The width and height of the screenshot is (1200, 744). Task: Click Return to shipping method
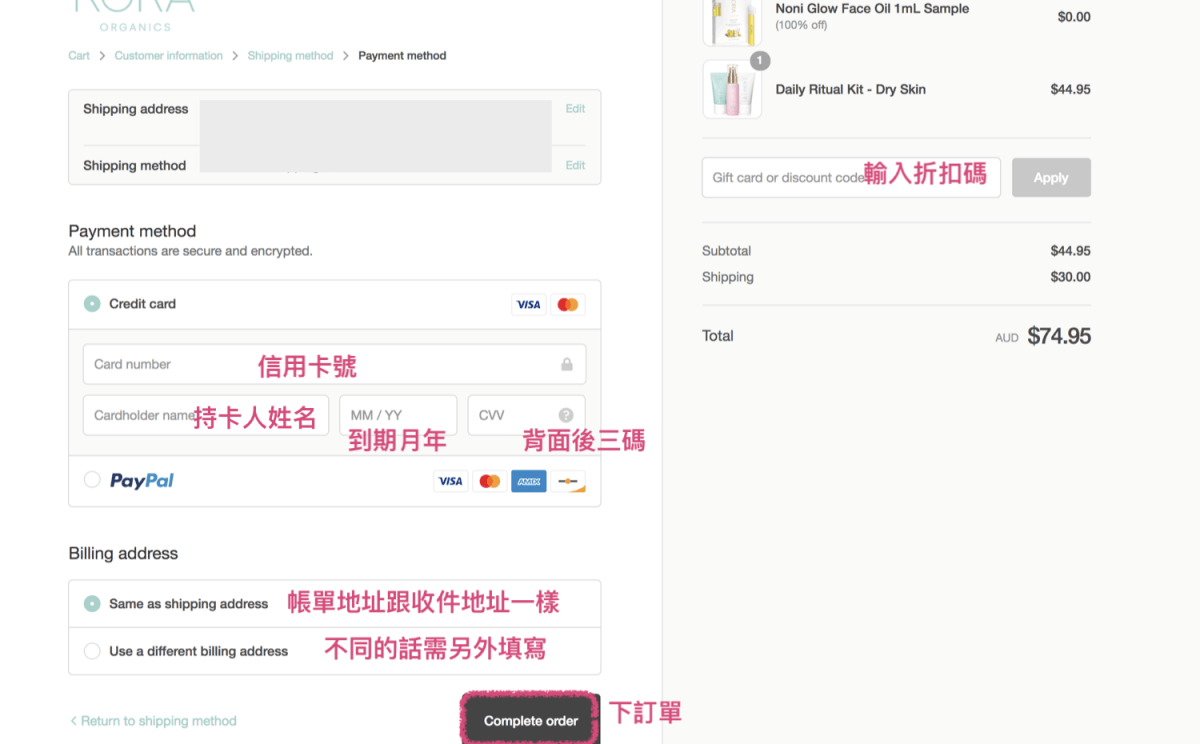click(153, 720)
